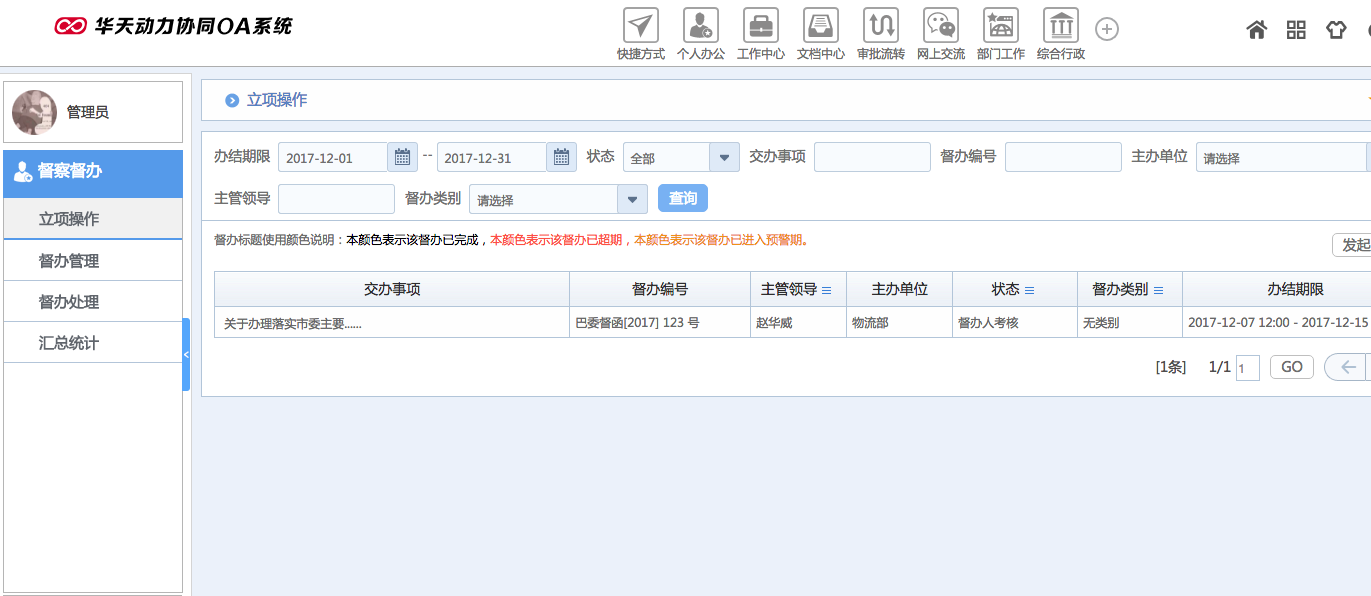The width and height of the screenshot is (1371, 596).
Task: Expand the 督办类别 dropdown
Action: (632, 199)
